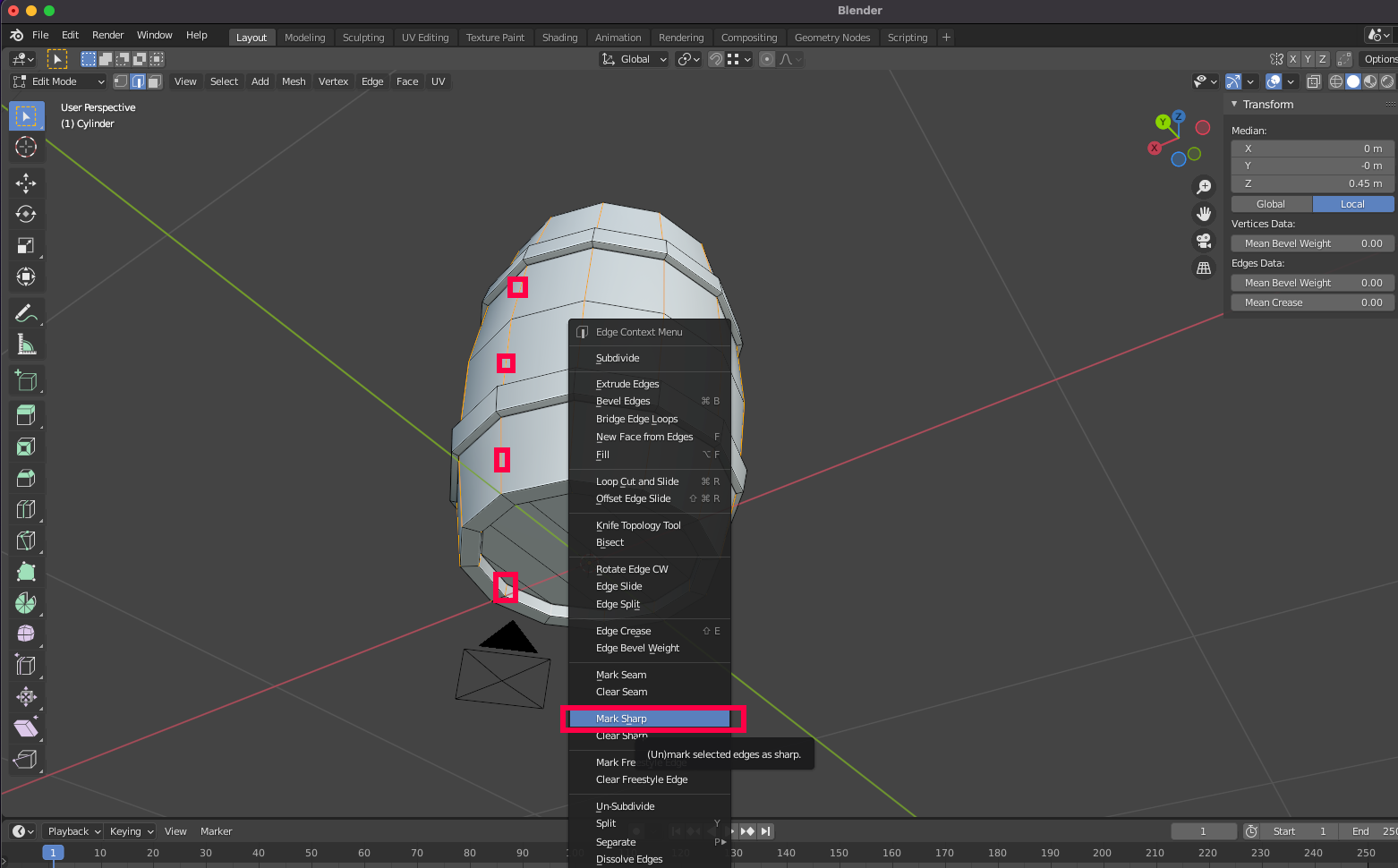Switch to wireframe viewport shading

tap(1336, 81)
